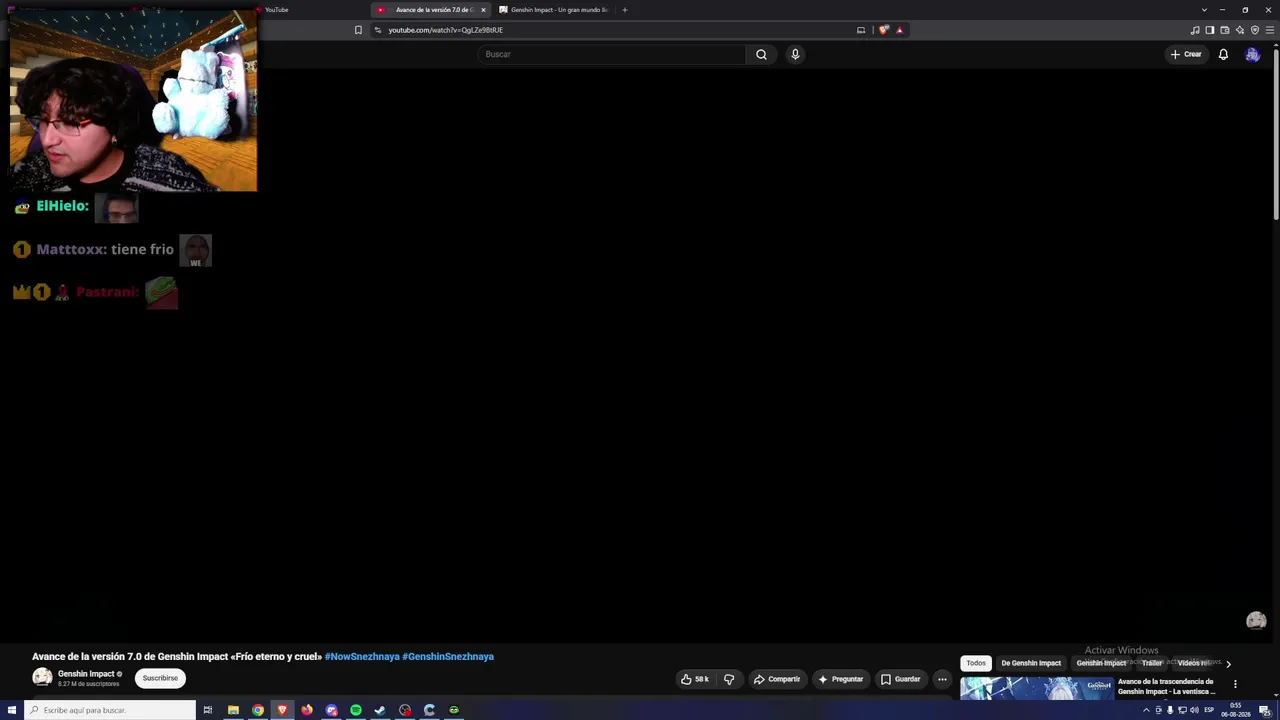1280x720 pixels.
Task: Click the video title 'Avance de la versión 7.0'
Action: [177, 657]
